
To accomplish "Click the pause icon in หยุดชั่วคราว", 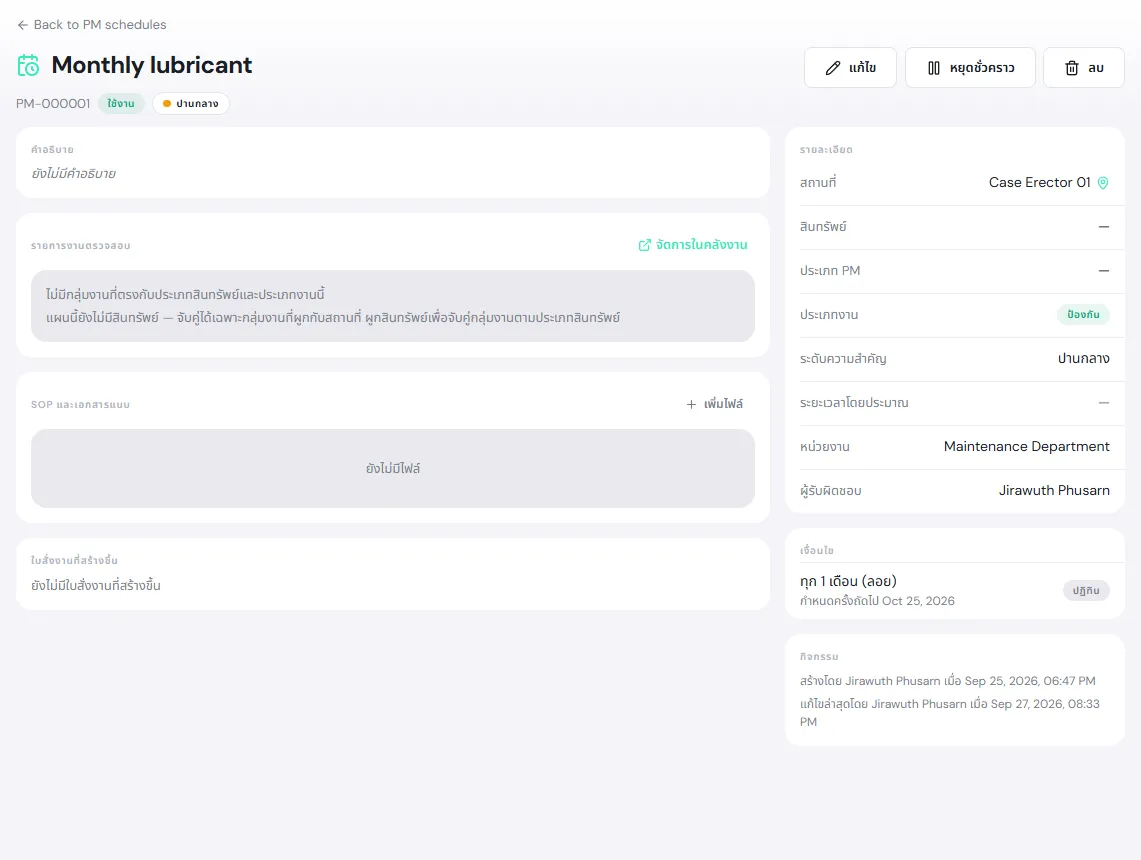I will (934, 68).
